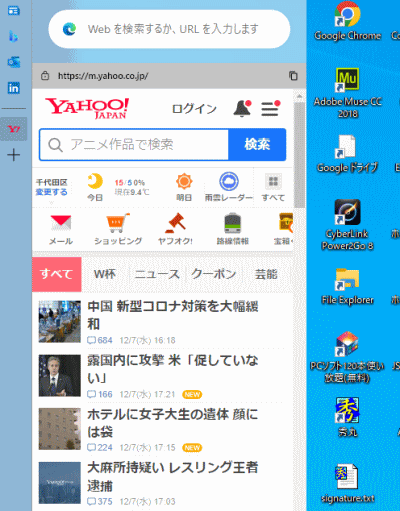Image resolution: width=400 pixels, height=511 pixels.
Task: Open headline 大麻所持疑い レスリング王者逮捕
Action: tap(173, 477)
